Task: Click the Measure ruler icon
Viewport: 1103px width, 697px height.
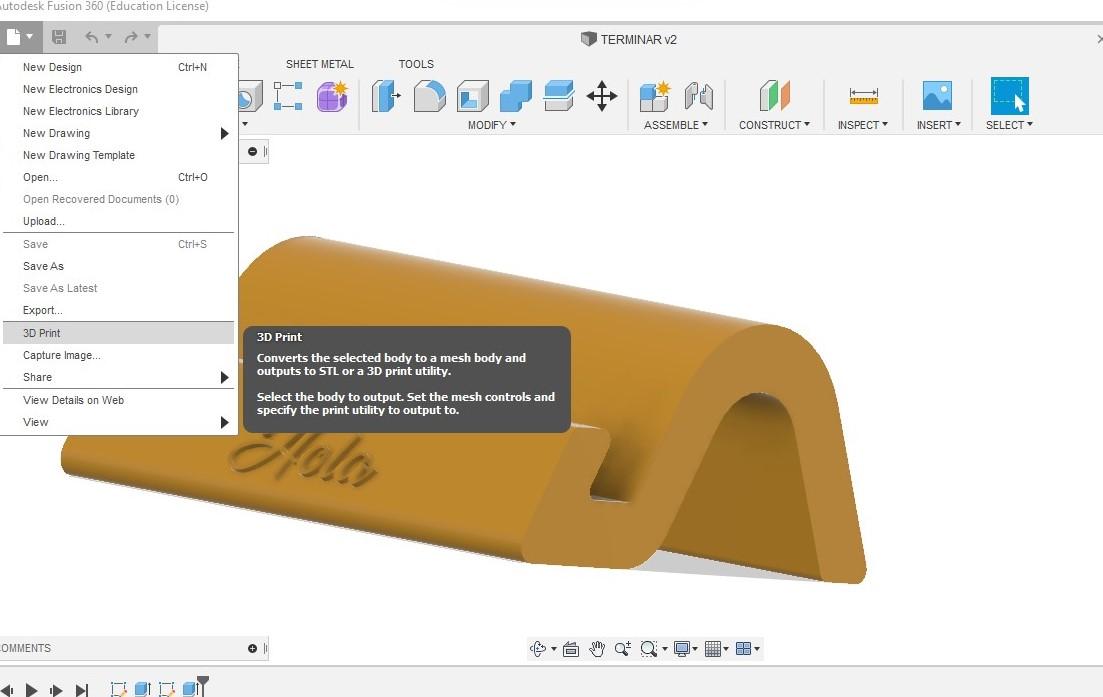Action: pyautogui.click(x=863, y=96)
